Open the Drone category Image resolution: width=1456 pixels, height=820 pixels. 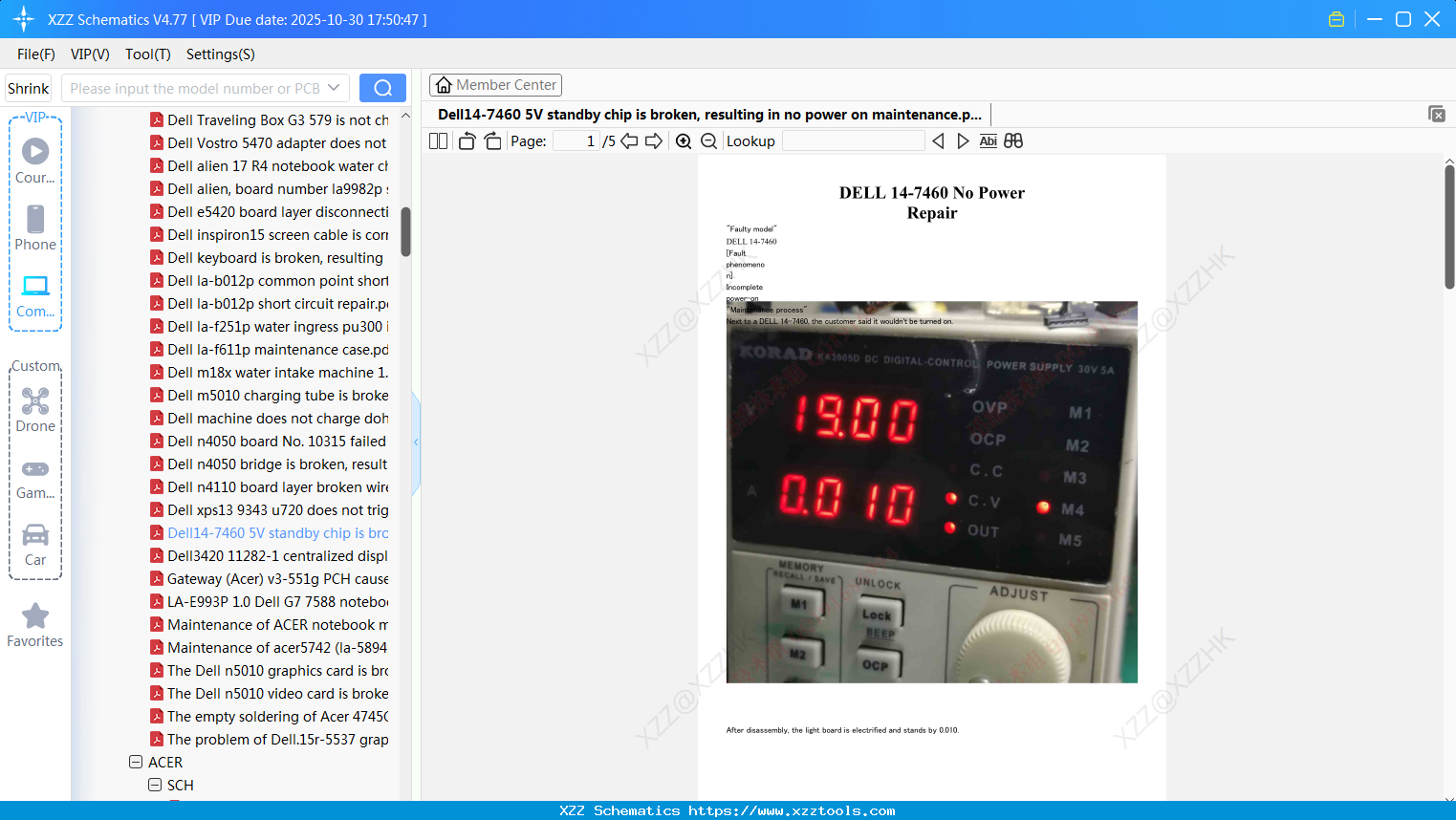[35, 410]
